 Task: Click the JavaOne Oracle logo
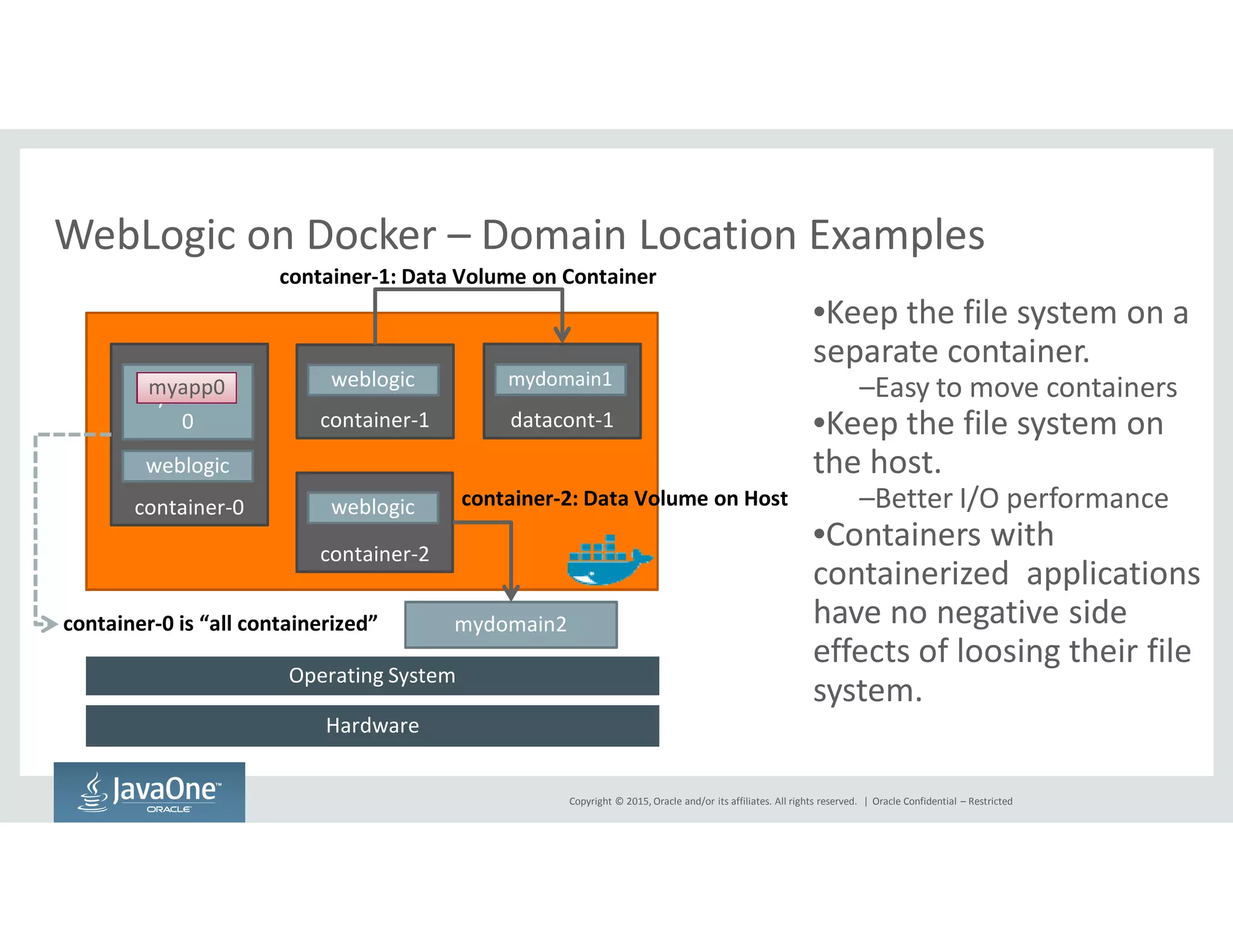click(149, 792)
